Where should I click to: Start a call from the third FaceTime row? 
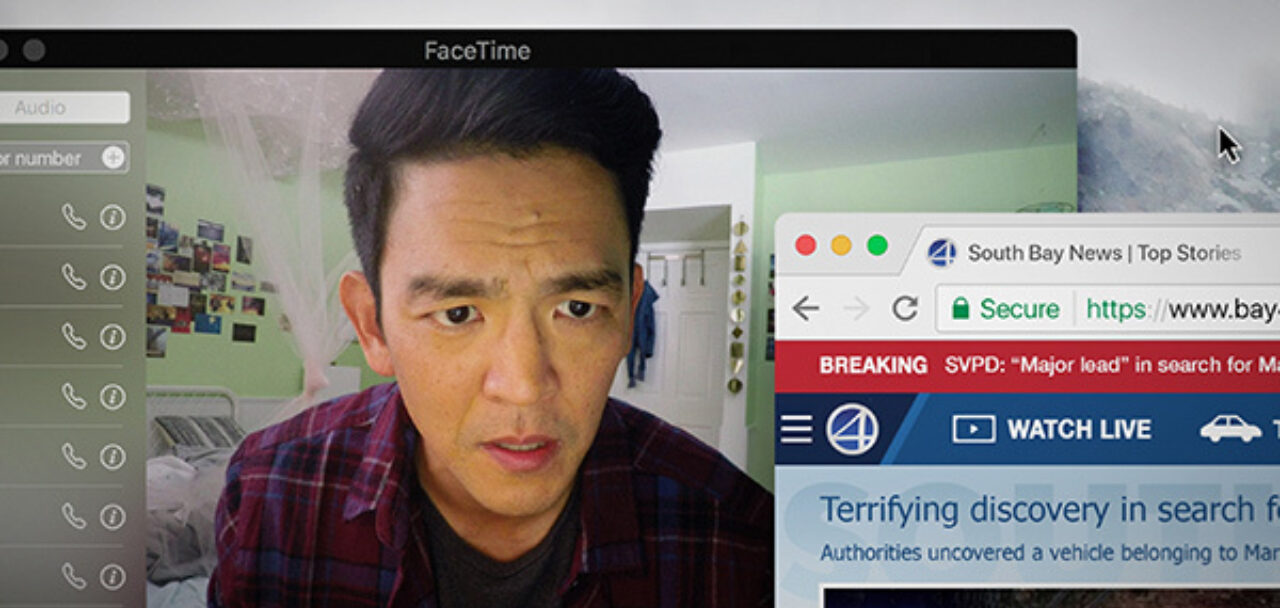click(x=74, y=337)
